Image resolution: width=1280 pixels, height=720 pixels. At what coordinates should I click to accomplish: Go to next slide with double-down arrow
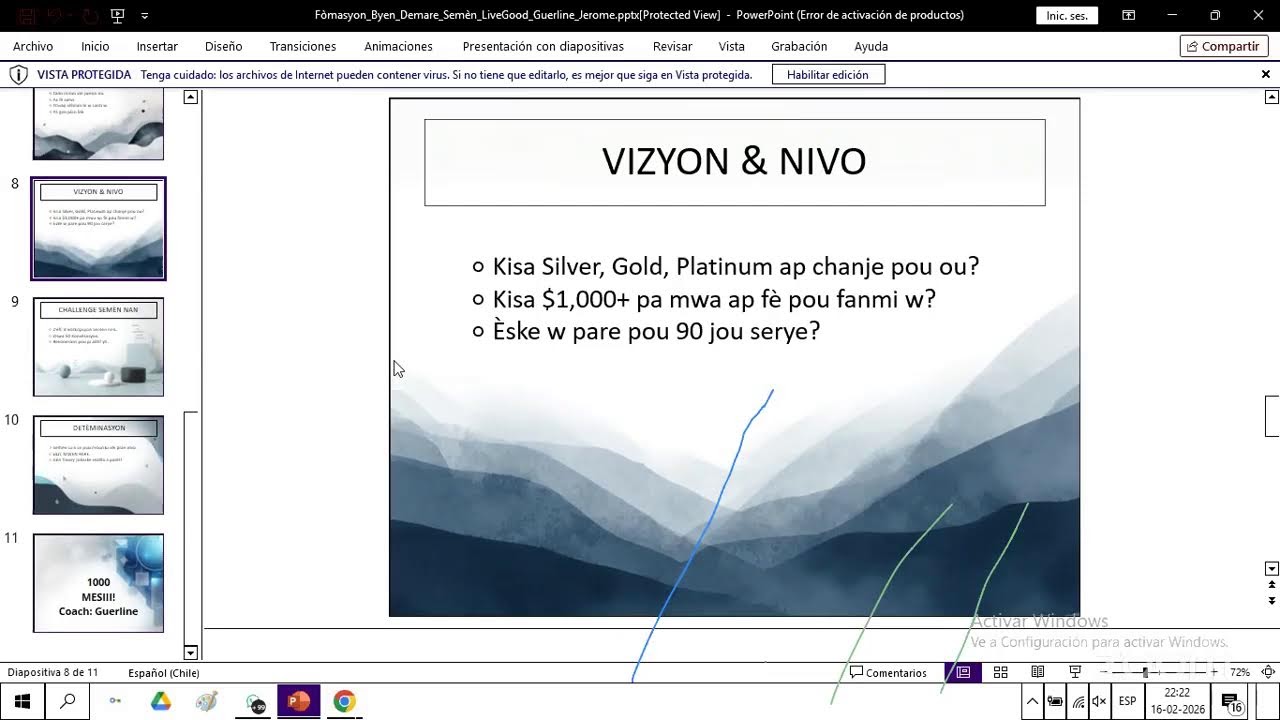click(x=1272, y=601)
